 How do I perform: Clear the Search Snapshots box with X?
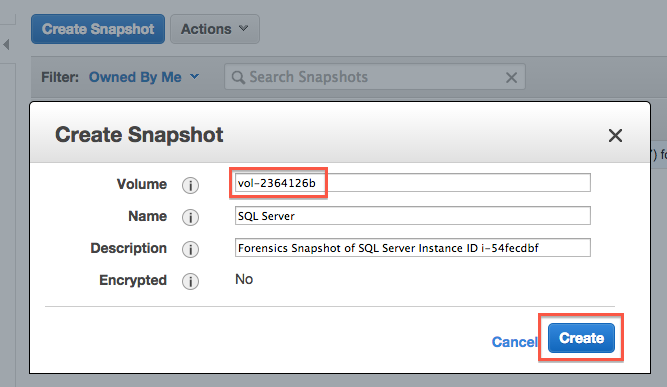(511, 77)
